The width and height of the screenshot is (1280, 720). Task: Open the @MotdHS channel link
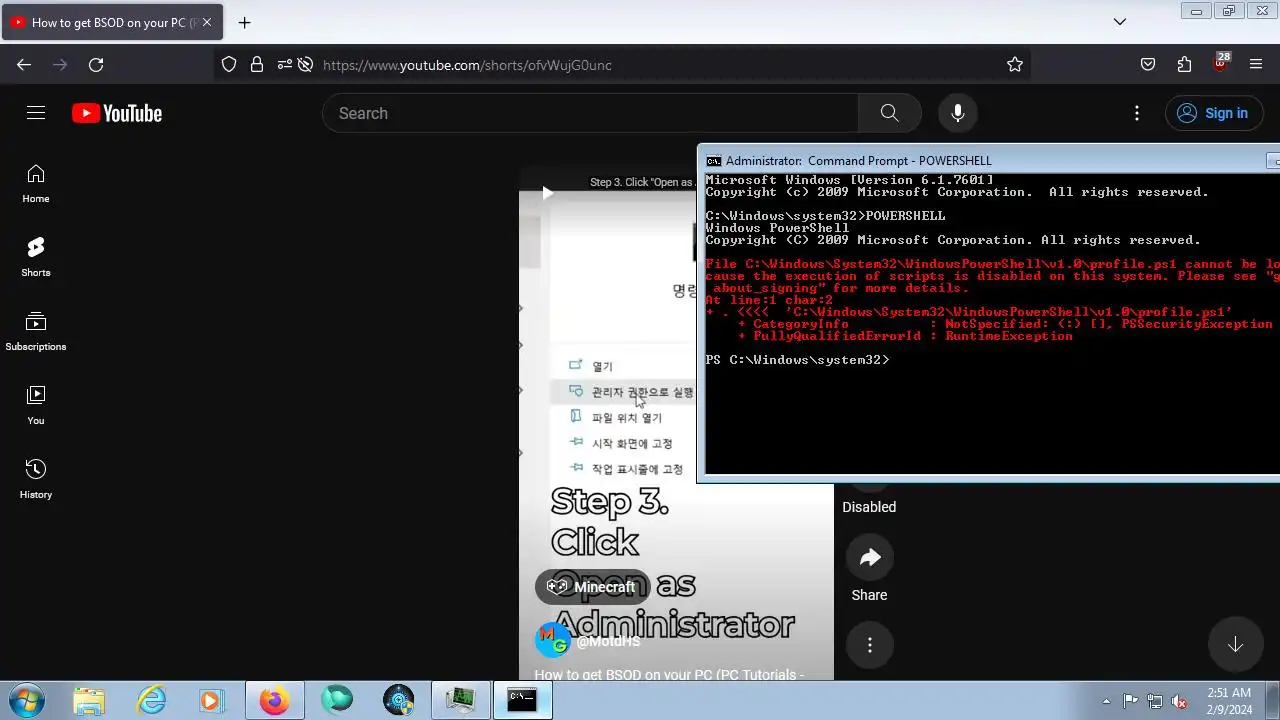coord(608,641)
